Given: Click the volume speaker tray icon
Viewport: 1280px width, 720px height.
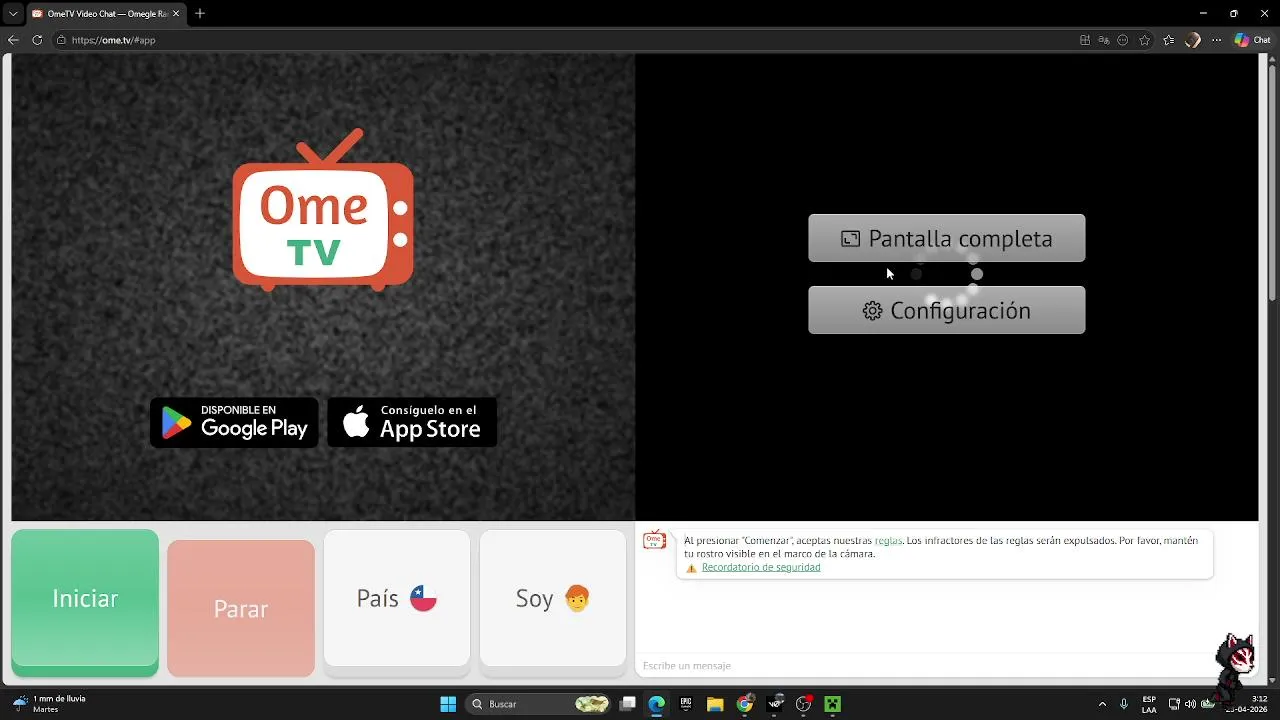Looking at the screenshot, I should (1190, 704).
